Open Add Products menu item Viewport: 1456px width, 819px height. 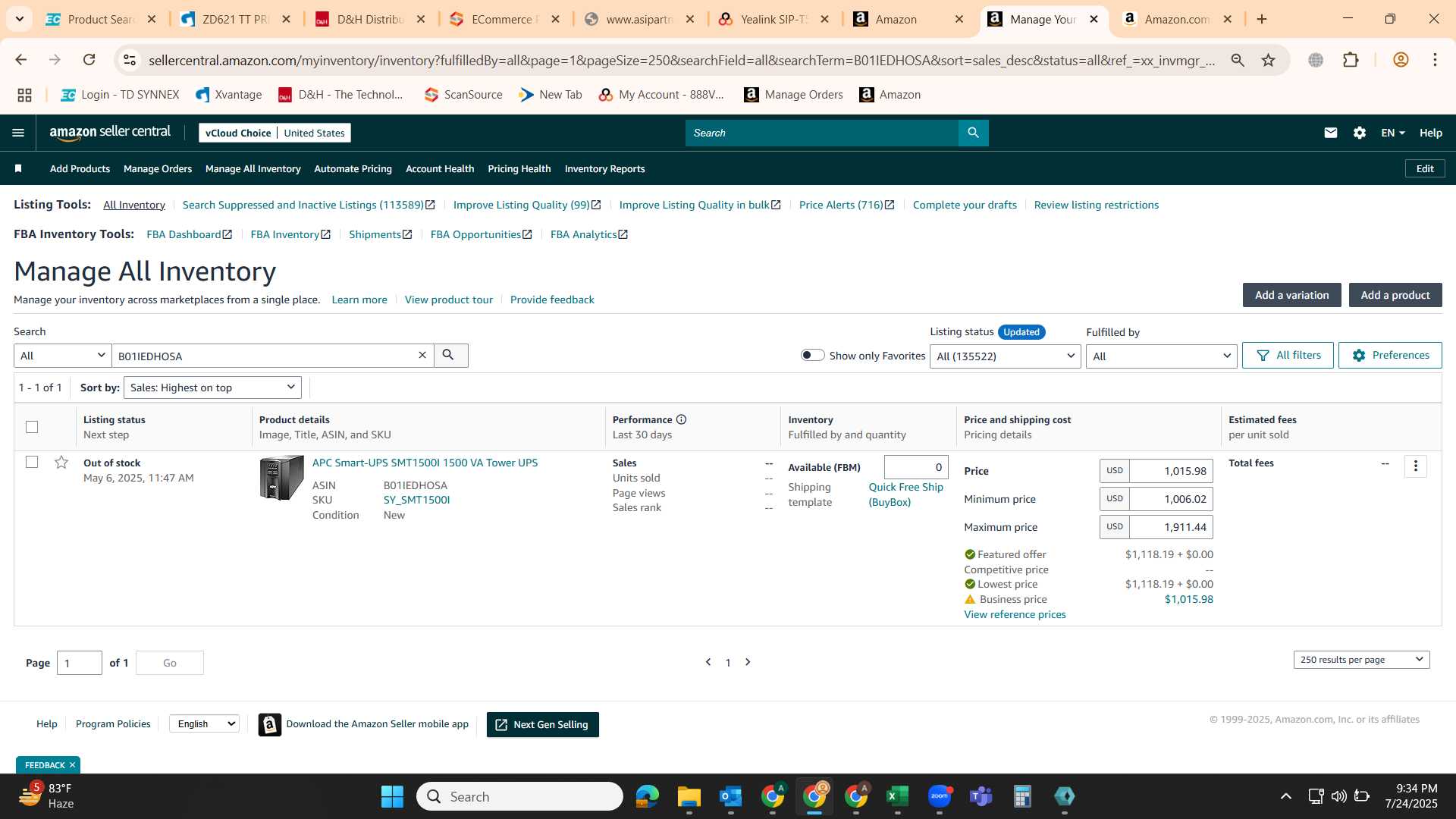(x=80, y=168)
